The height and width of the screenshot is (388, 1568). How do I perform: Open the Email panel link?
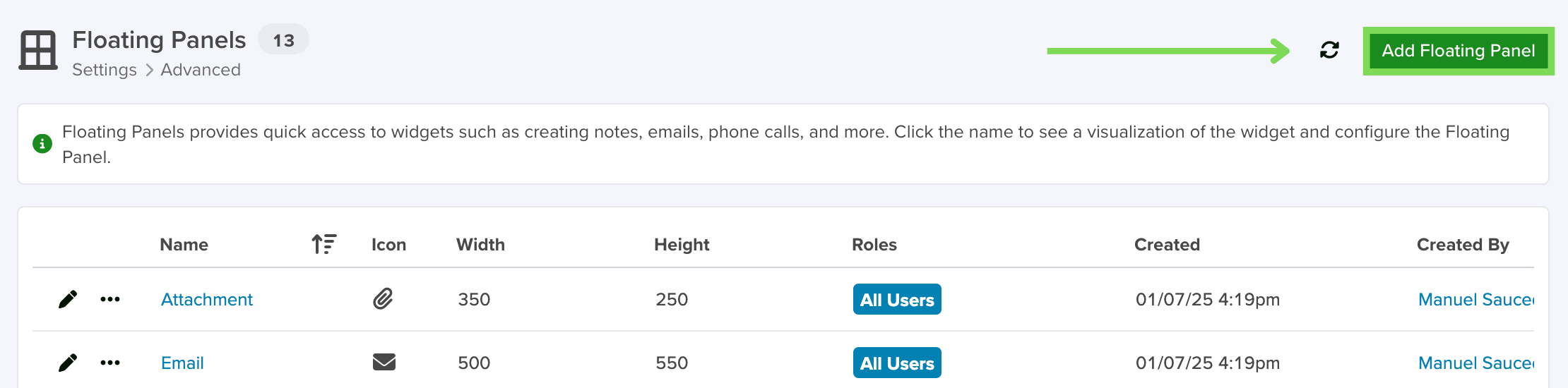(x=182, y=363)
